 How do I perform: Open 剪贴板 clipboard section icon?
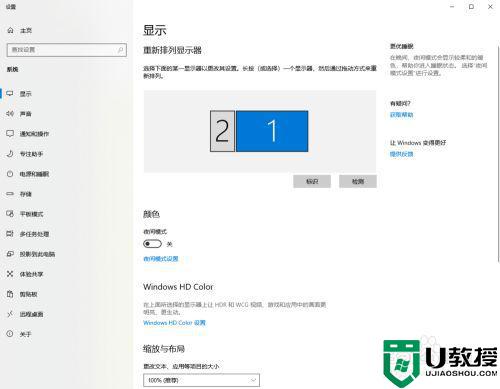10,294
